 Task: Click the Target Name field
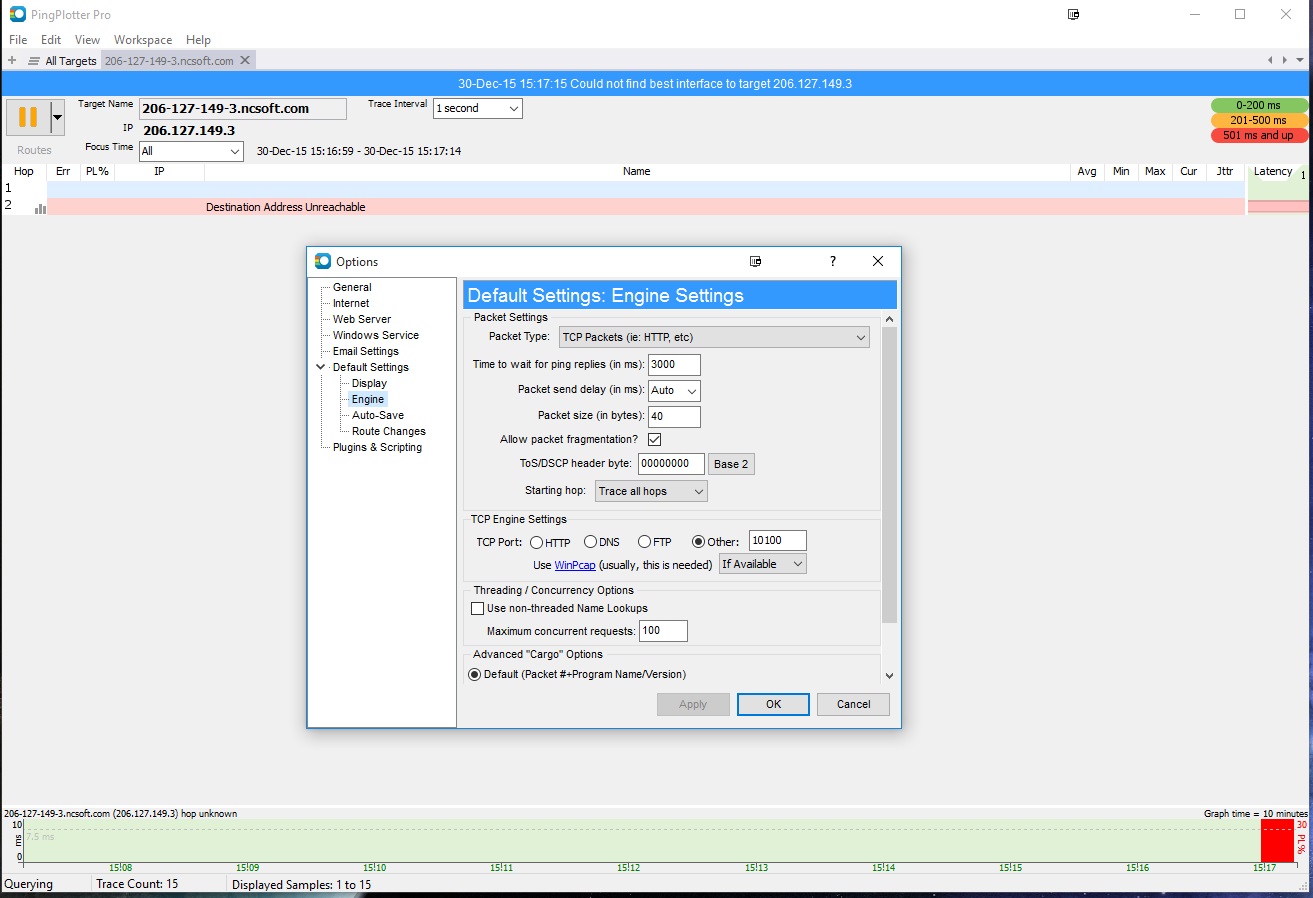click(x=243, y=108)
